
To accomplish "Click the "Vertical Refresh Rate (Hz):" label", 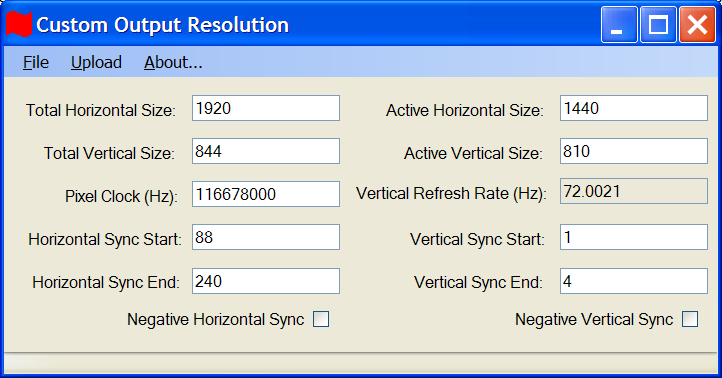I will point(451,193).
